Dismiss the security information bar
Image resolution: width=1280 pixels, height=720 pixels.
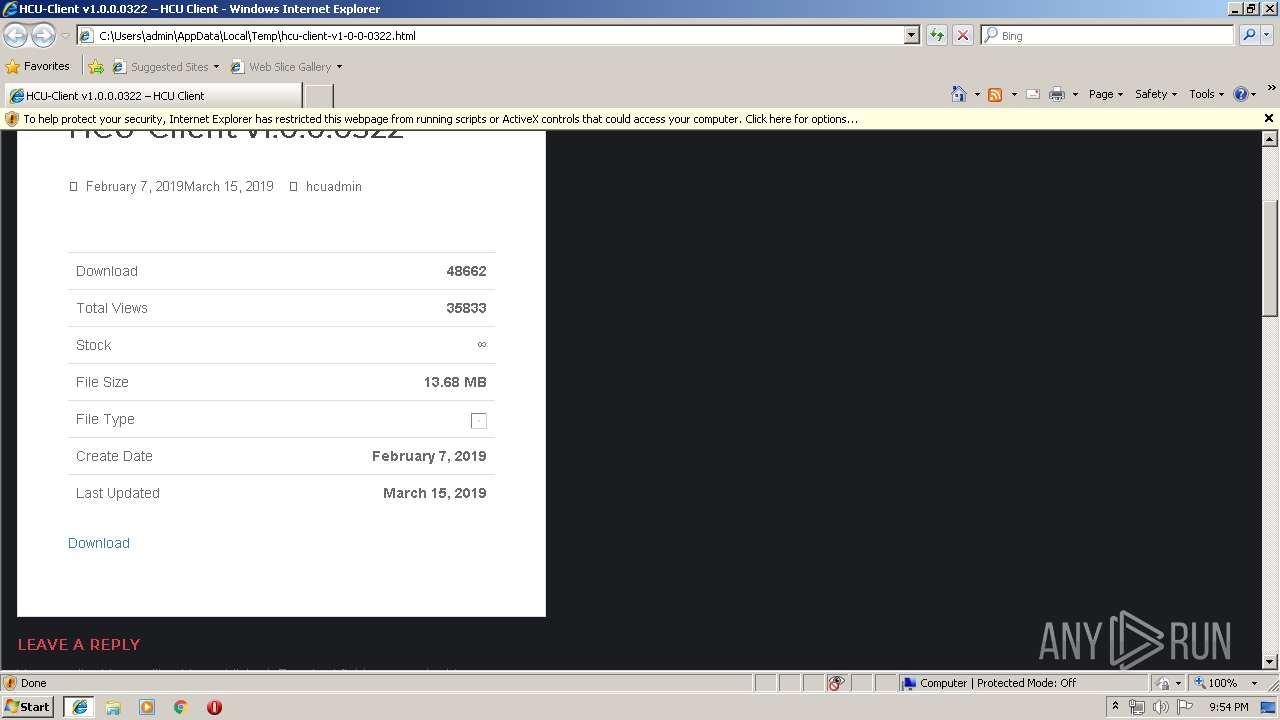[1269, 118]
